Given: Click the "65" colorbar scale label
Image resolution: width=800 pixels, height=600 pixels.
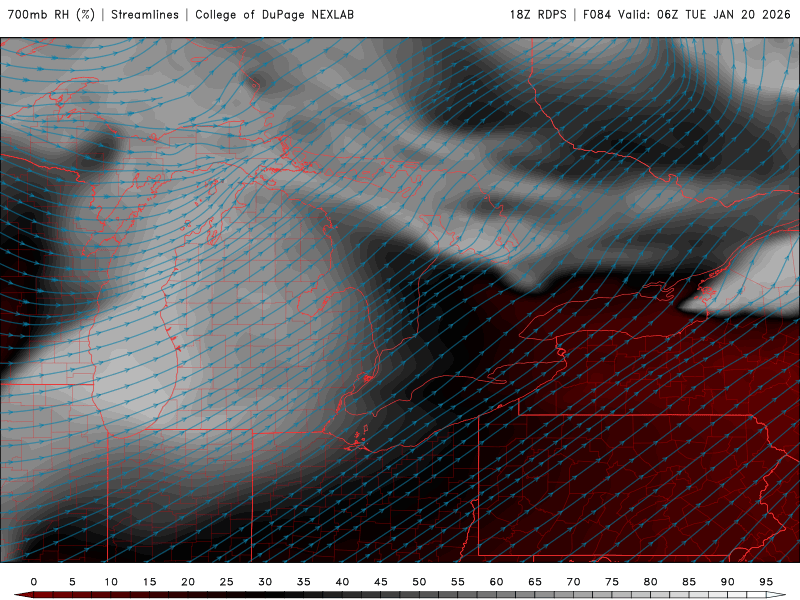Looking at the screenshot, I should point(535,582).
